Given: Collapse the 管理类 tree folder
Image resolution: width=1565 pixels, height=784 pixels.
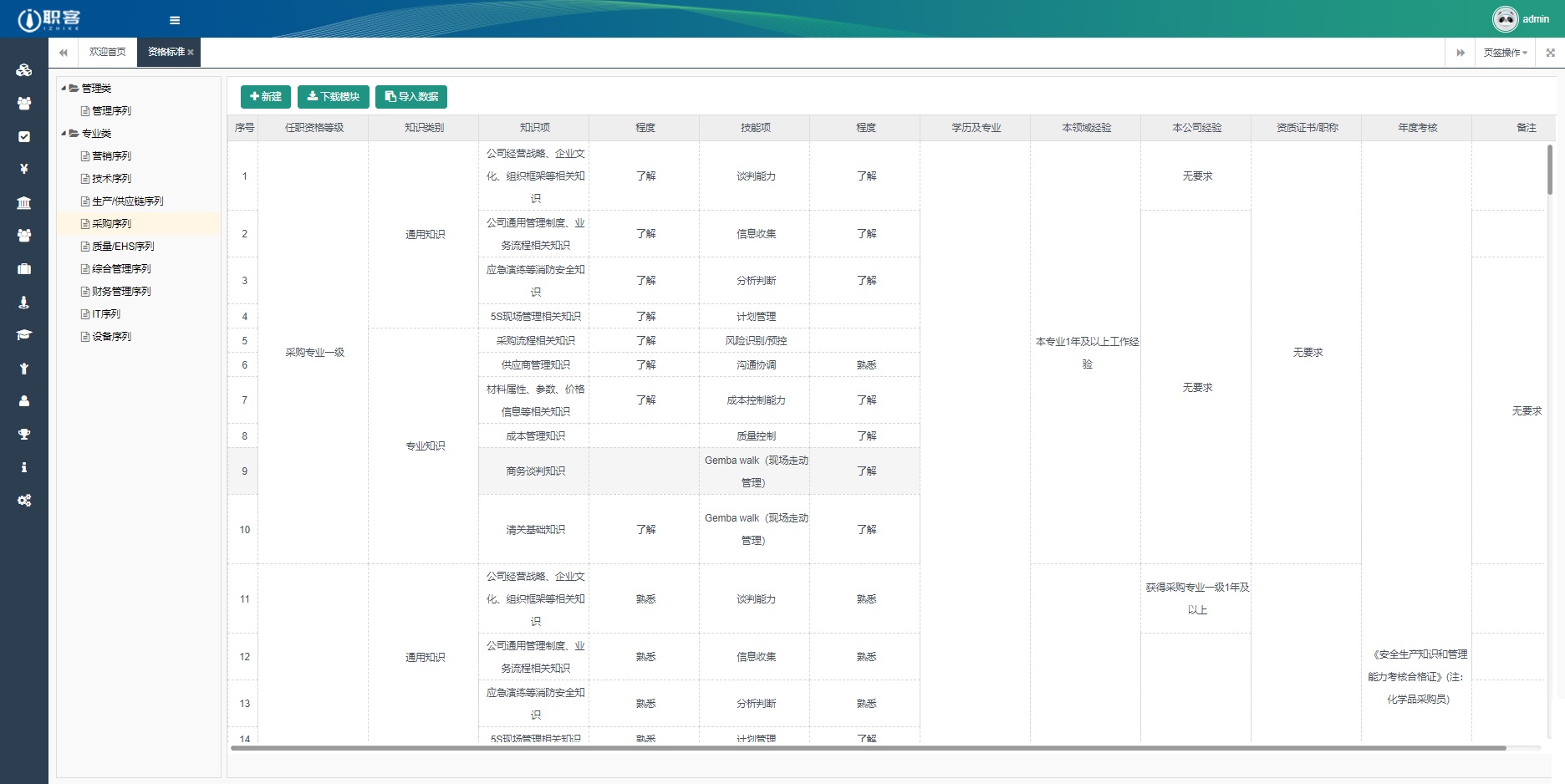Looking at the screenshot, I should pos(64,88).
